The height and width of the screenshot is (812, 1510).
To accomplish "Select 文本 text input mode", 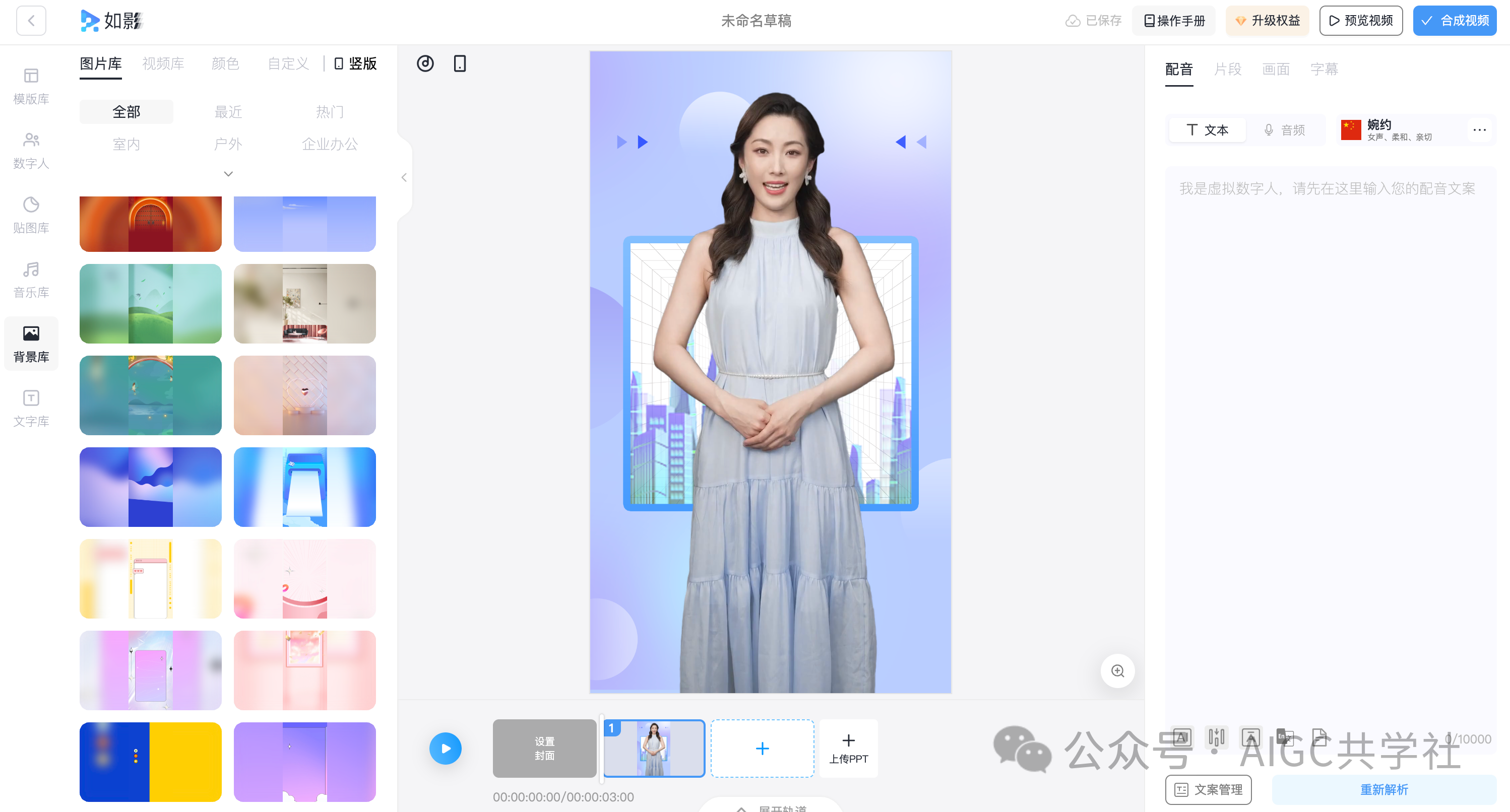I will coord(1207,130).
